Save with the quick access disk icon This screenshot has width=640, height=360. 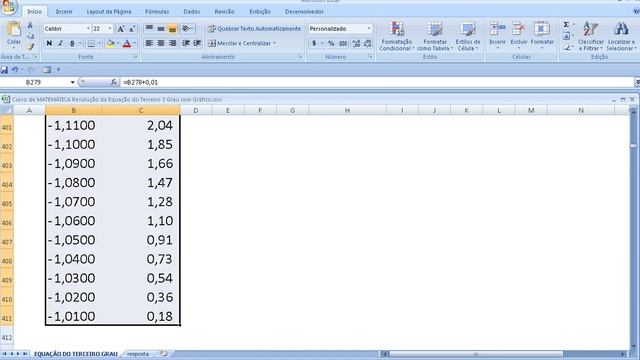[x=4, y=70]
